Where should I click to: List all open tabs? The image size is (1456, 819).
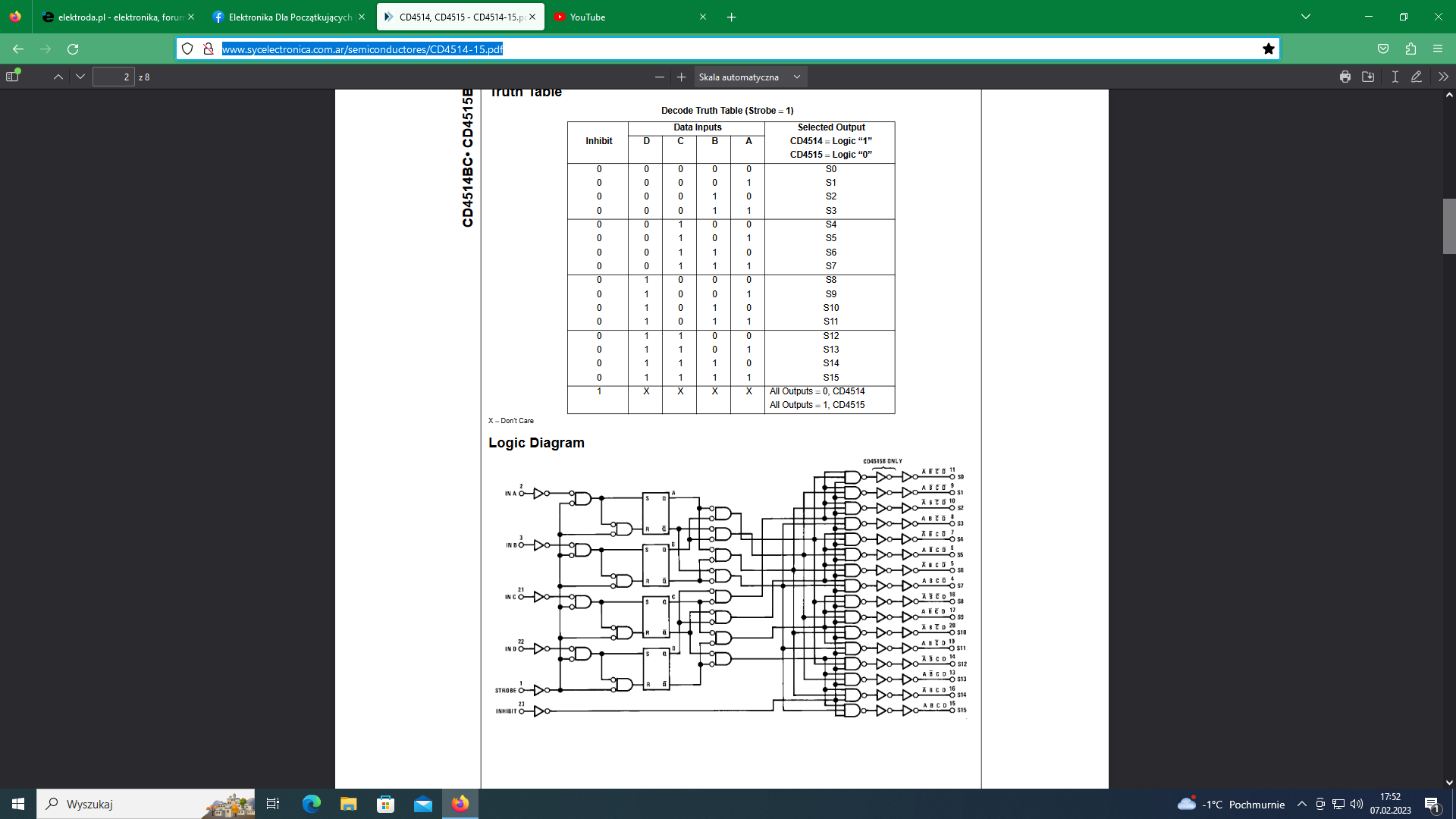click(1306, 17)
